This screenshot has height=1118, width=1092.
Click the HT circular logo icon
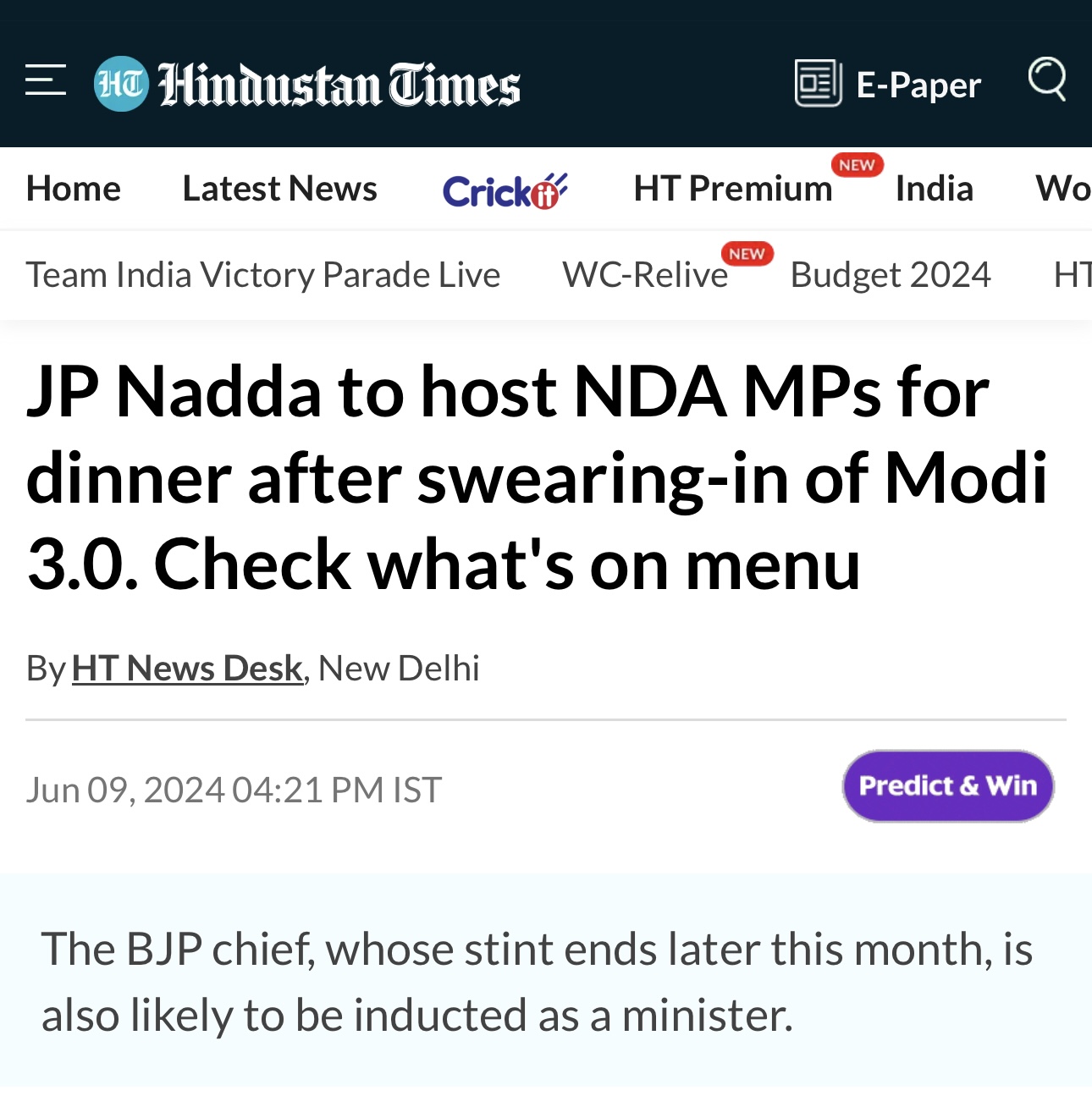(121, 84)
